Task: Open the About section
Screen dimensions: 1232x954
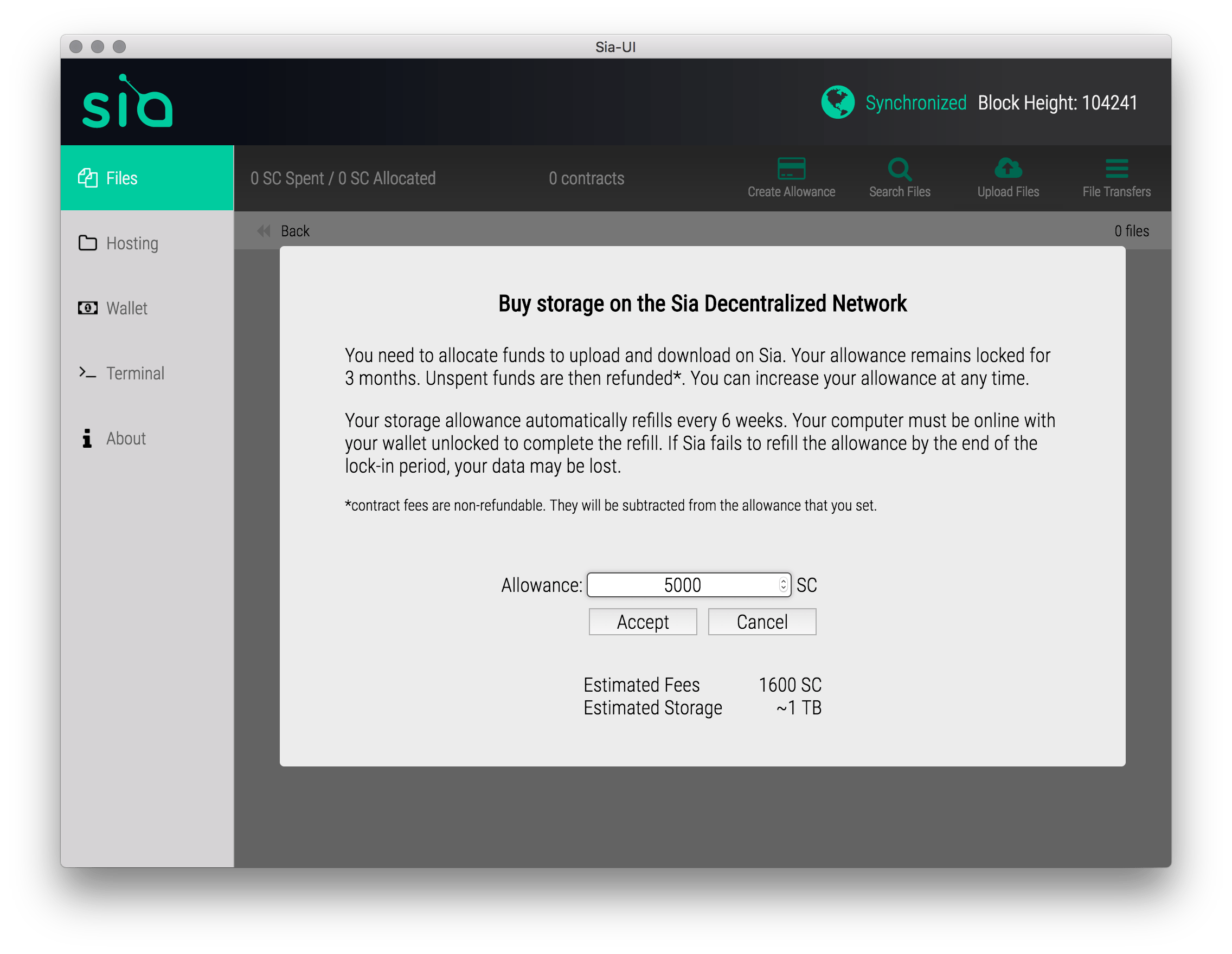Action: tap(146, 438)
